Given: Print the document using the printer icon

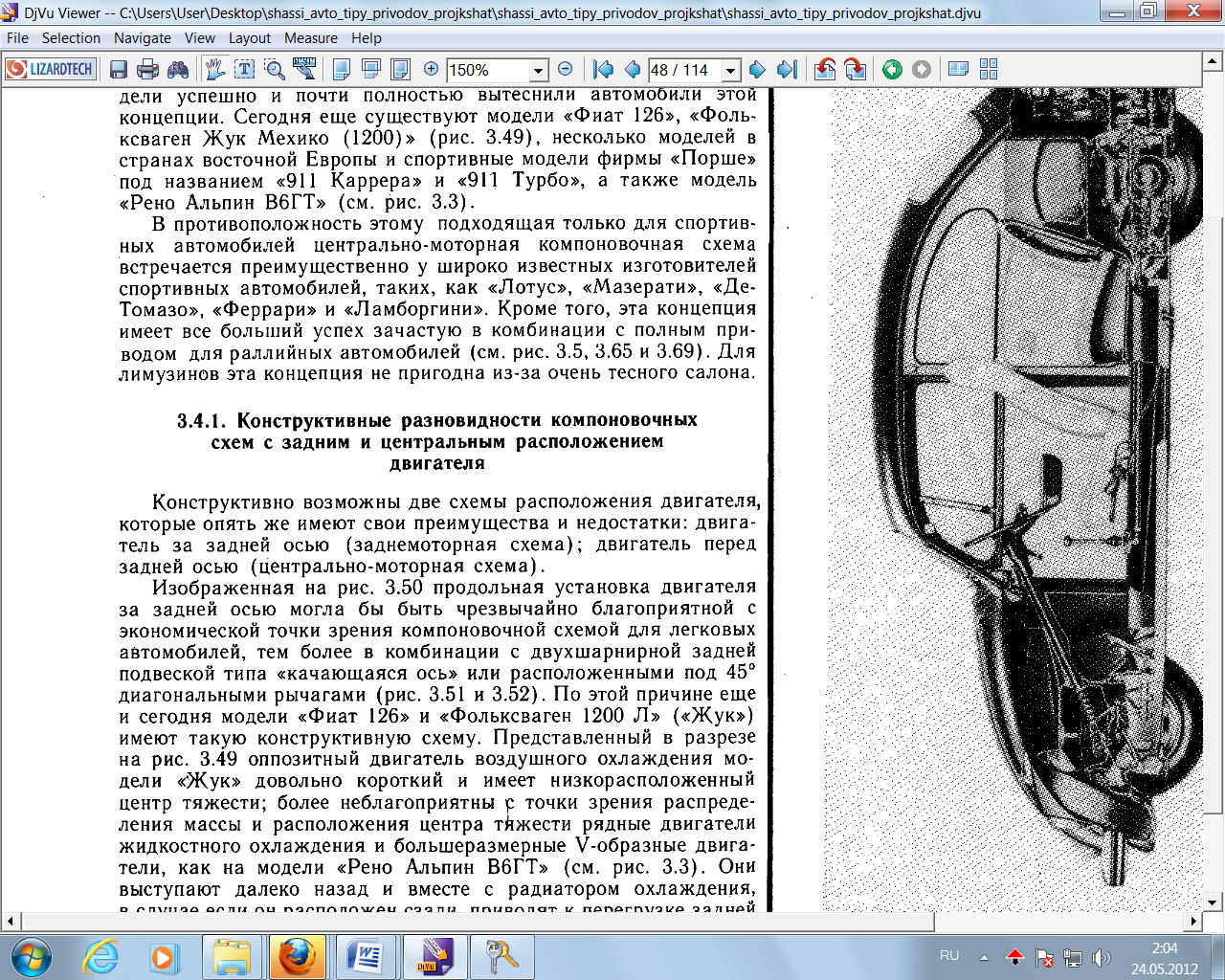Looking at the screenshot, I should [x=147, y=69].
